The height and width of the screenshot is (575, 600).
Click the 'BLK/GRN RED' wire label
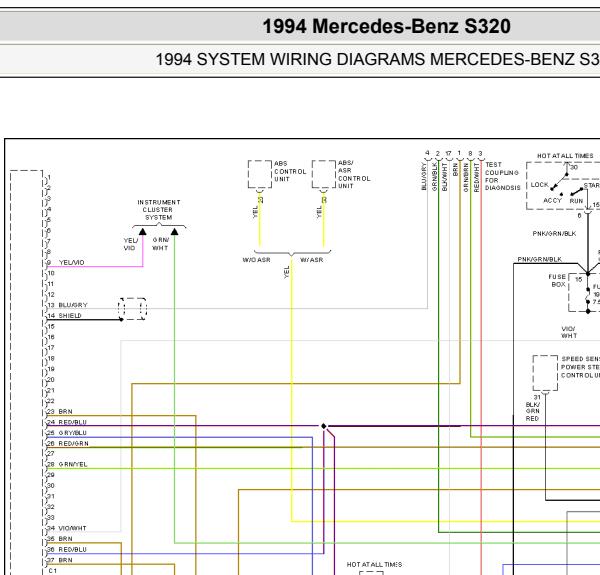(x=533, y=412)
